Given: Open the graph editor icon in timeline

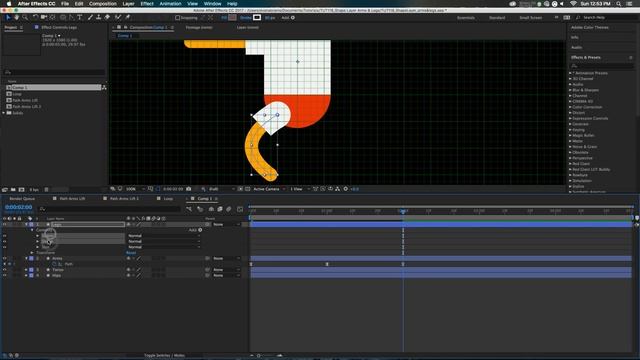Looking at the screenshot, I should coord(240,209).
